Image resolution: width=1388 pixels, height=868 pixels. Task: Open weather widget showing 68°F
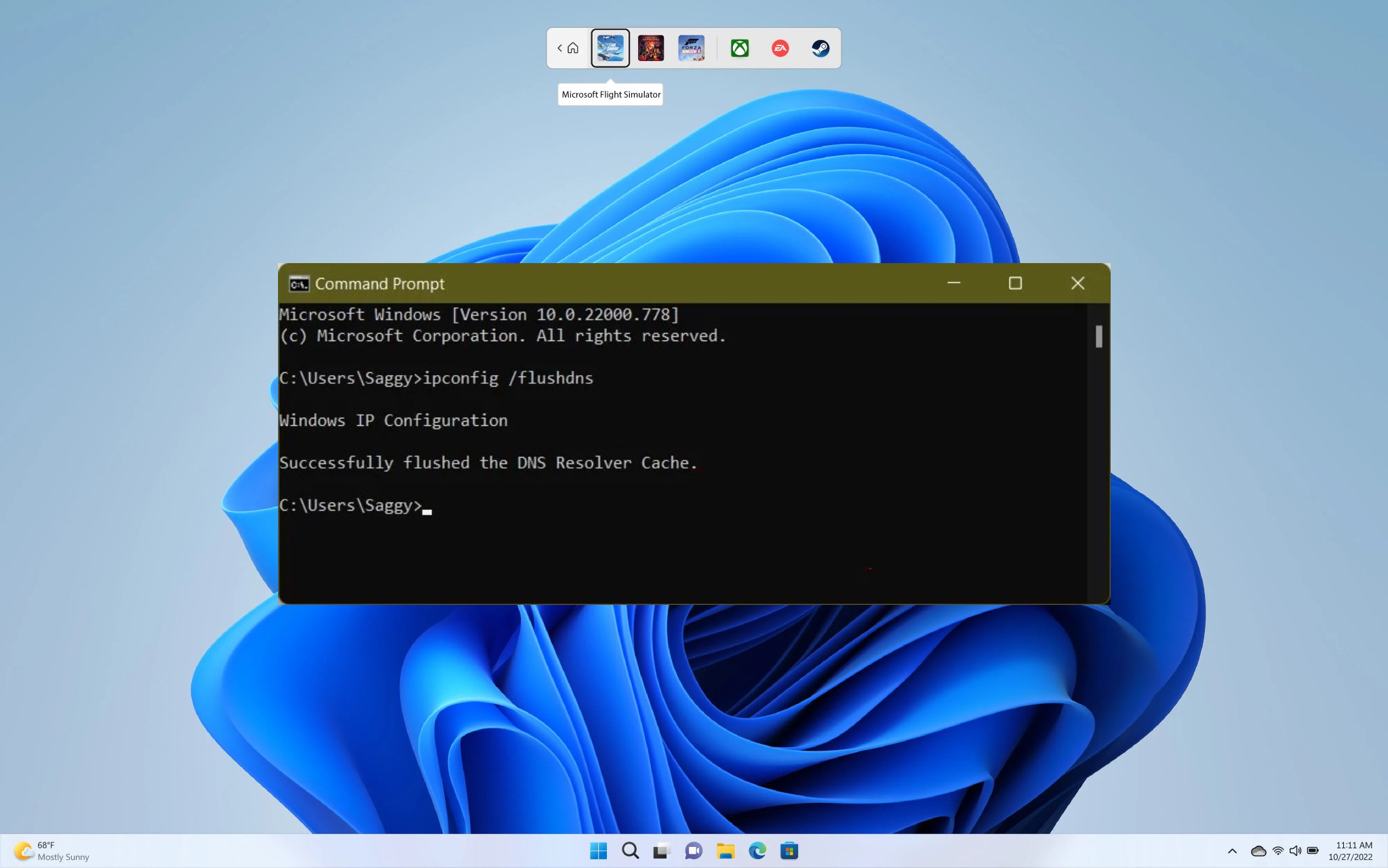[x=53, y=851]
